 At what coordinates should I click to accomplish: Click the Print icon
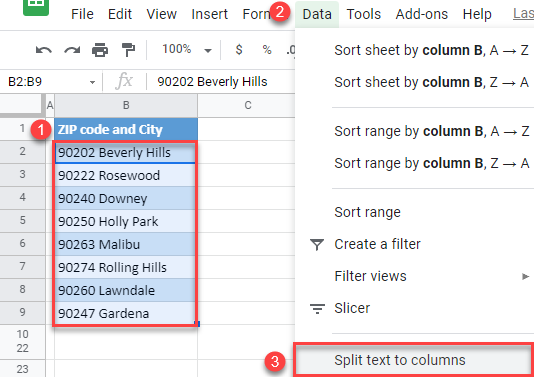pos(100,50)
